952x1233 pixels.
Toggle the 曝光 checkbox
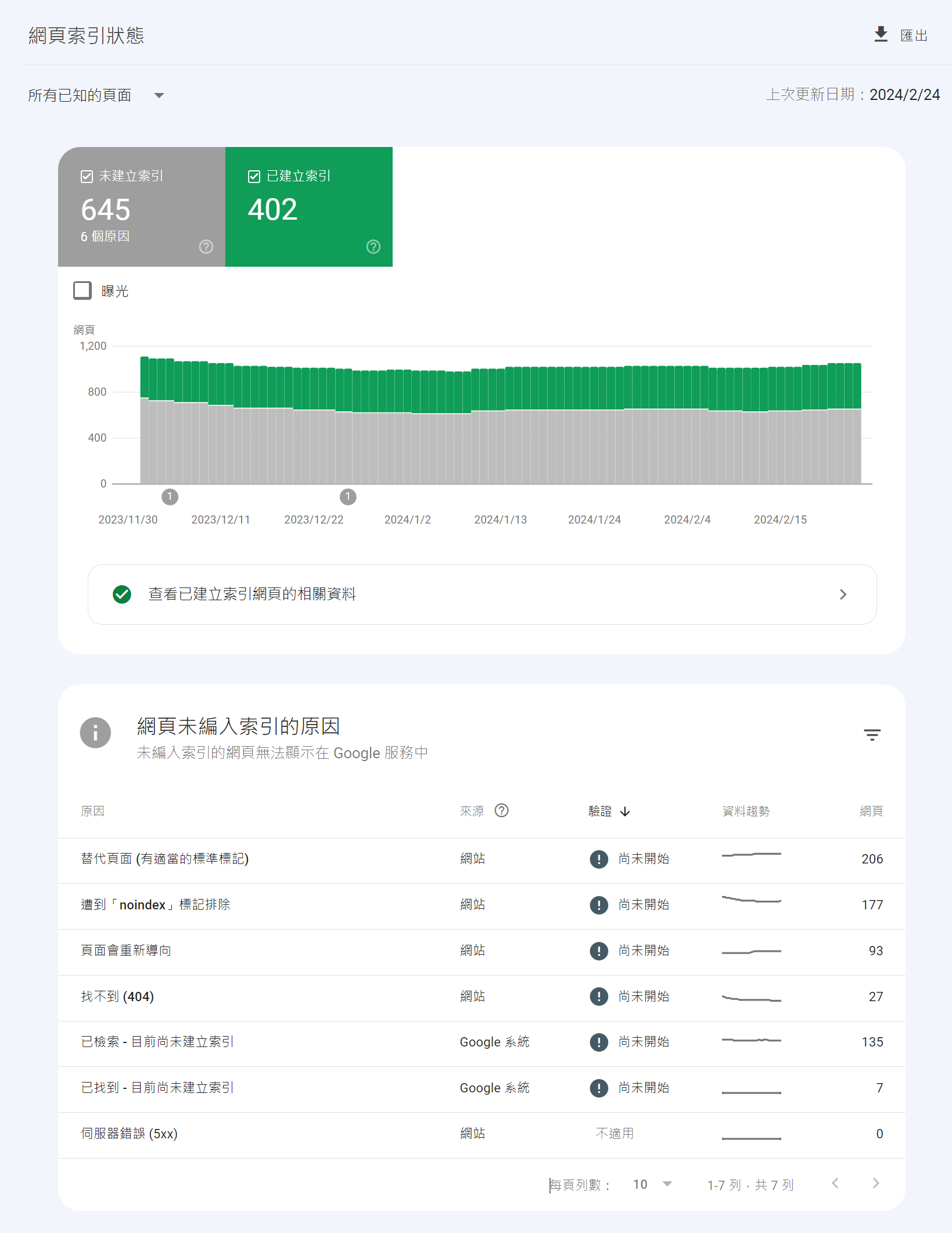tap(82, 291)
